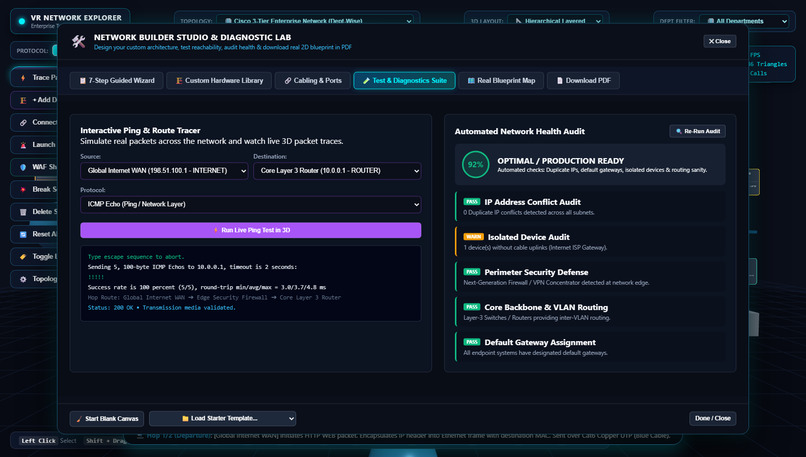This screenshot has height=457, width=806.
Task: Re-Run the network health audit
Action: click(698, 131)
